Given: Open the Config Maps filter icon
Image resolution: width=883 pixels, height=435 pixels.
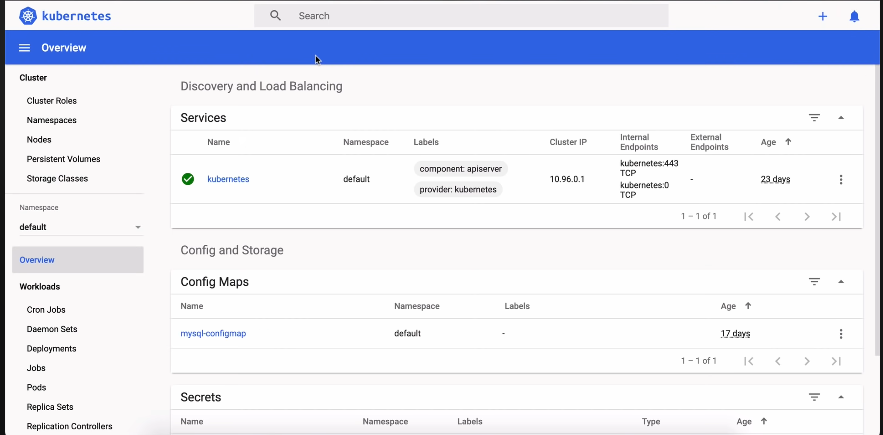Looking at the screenshot, I should [x=814, y=282].
